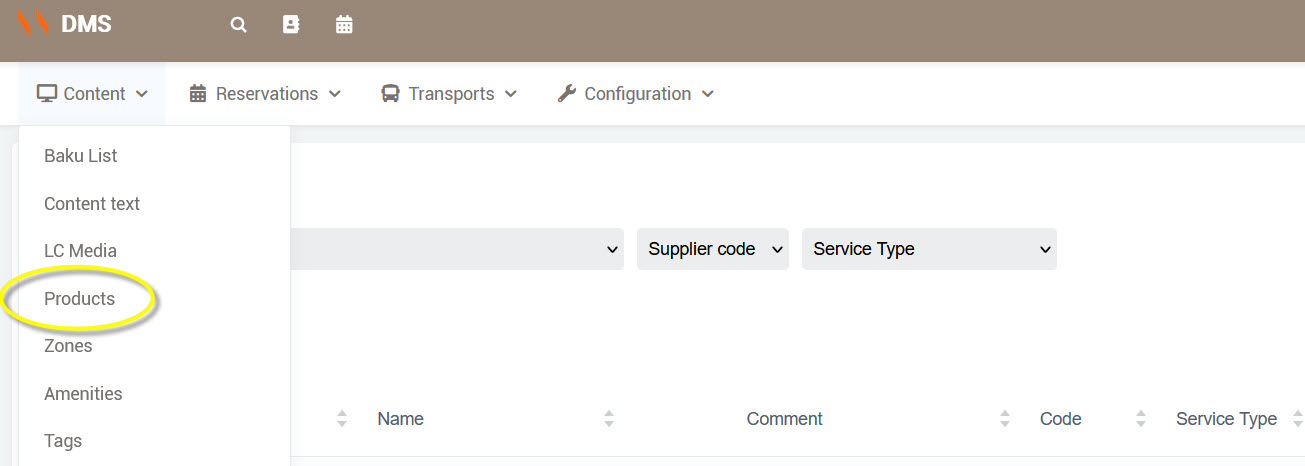
Task: Open the address book icon
Action: 291,25
